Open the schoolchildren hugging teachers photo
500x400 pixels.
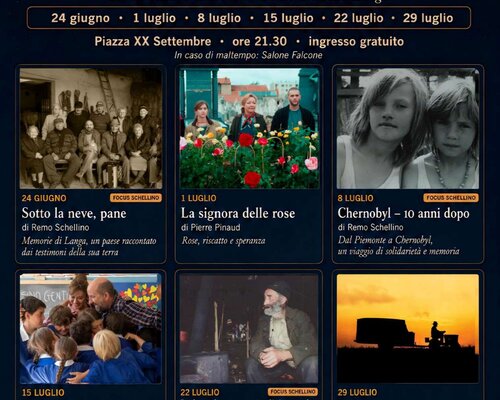coord(91,328)
